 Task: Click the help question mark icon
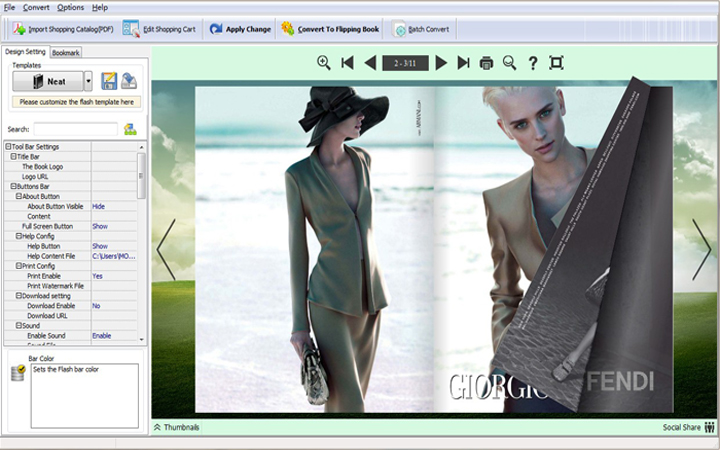point(533,63)
